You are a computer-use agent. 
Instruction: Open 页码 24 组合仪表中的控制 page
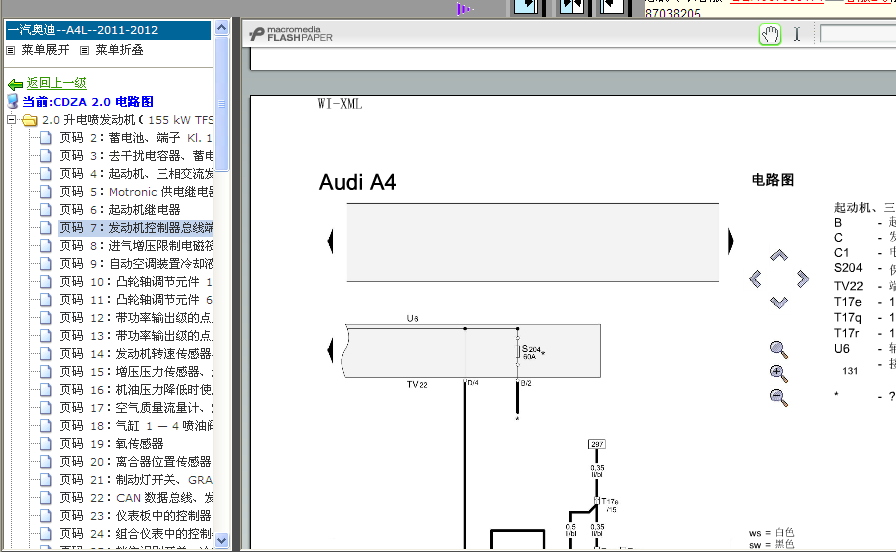point(136,534)
